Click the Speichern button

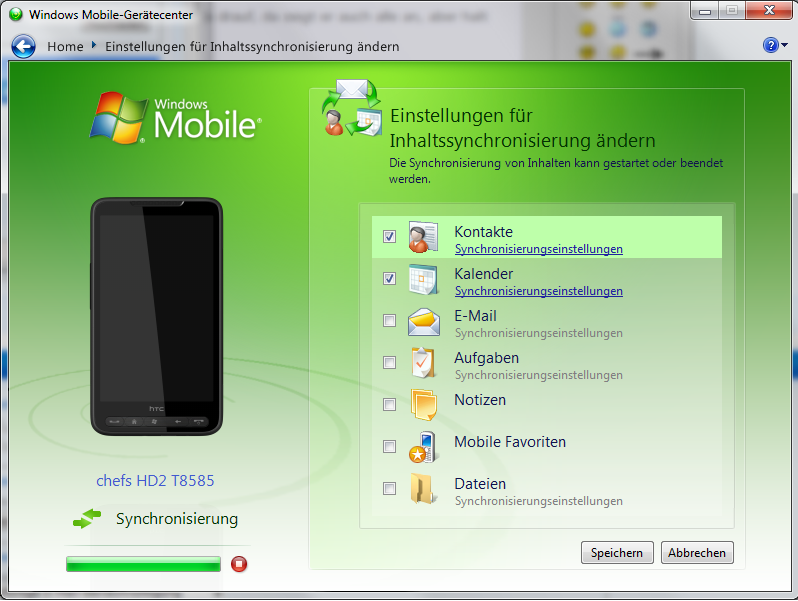tap(617, 553)
